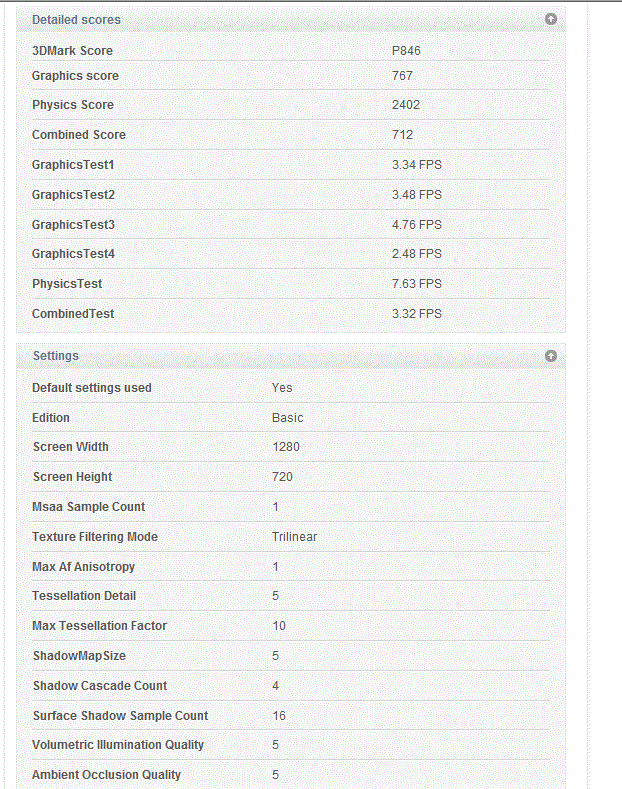Select the PhysicsTest 7.63 FPS value

[416, 284]
